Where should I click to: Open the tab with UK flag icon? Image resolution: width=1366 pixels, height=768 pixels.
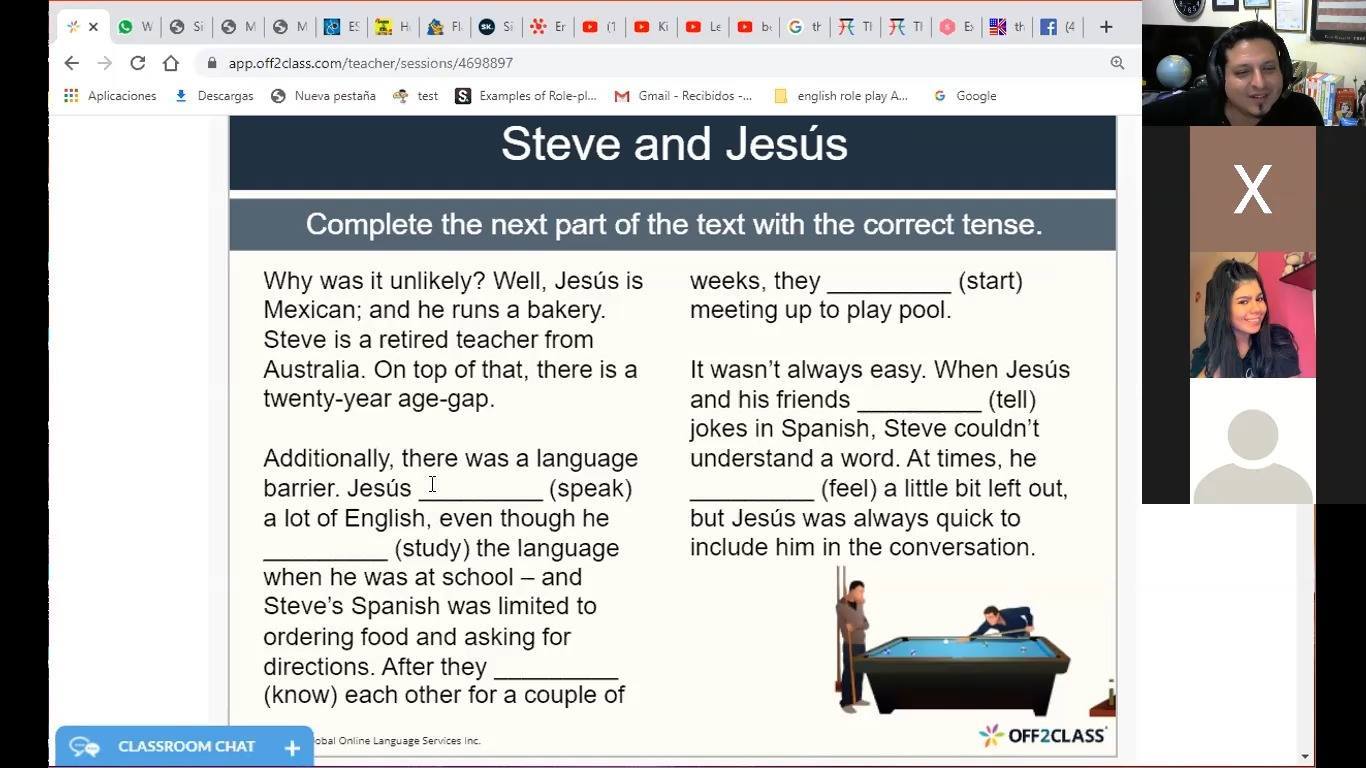pos(1007,27)
